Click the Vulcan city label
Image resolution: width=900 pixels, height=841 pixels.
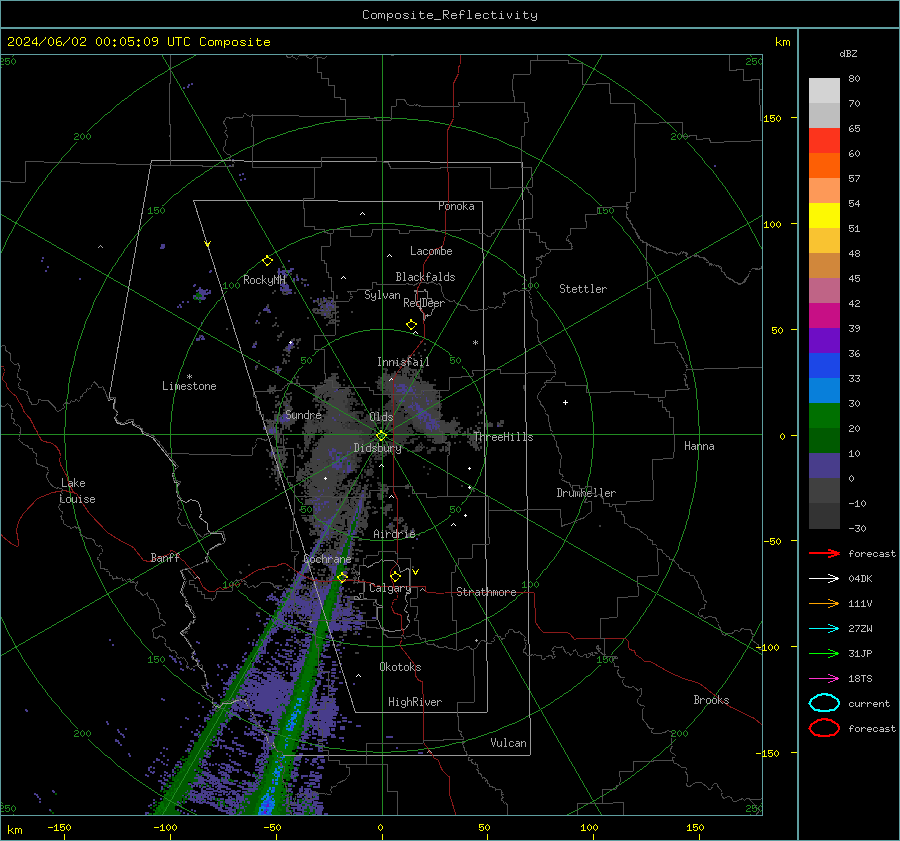click(508, 743)
